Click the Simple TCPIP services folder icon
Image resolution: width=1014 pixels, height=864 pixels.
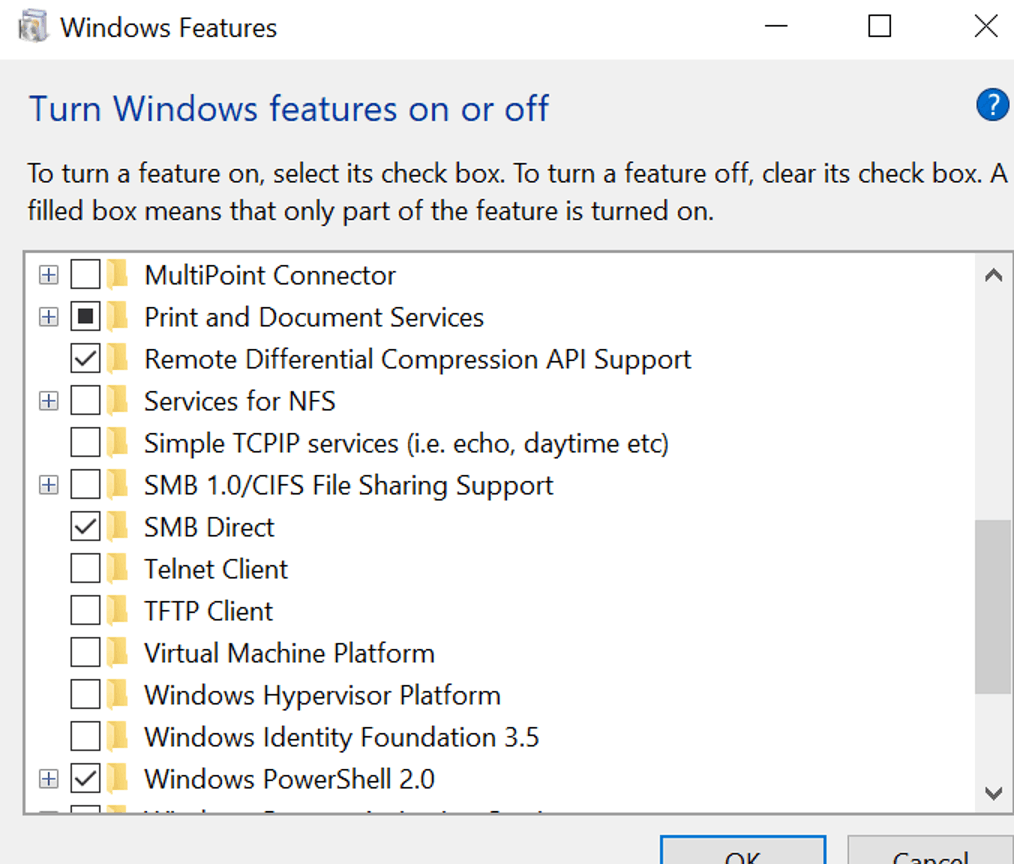click(x=118, y=443)
